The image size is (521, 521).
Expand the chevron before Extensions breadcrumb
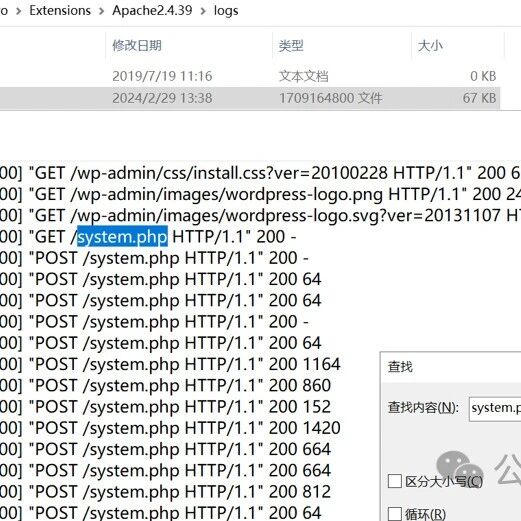(19, 11)
